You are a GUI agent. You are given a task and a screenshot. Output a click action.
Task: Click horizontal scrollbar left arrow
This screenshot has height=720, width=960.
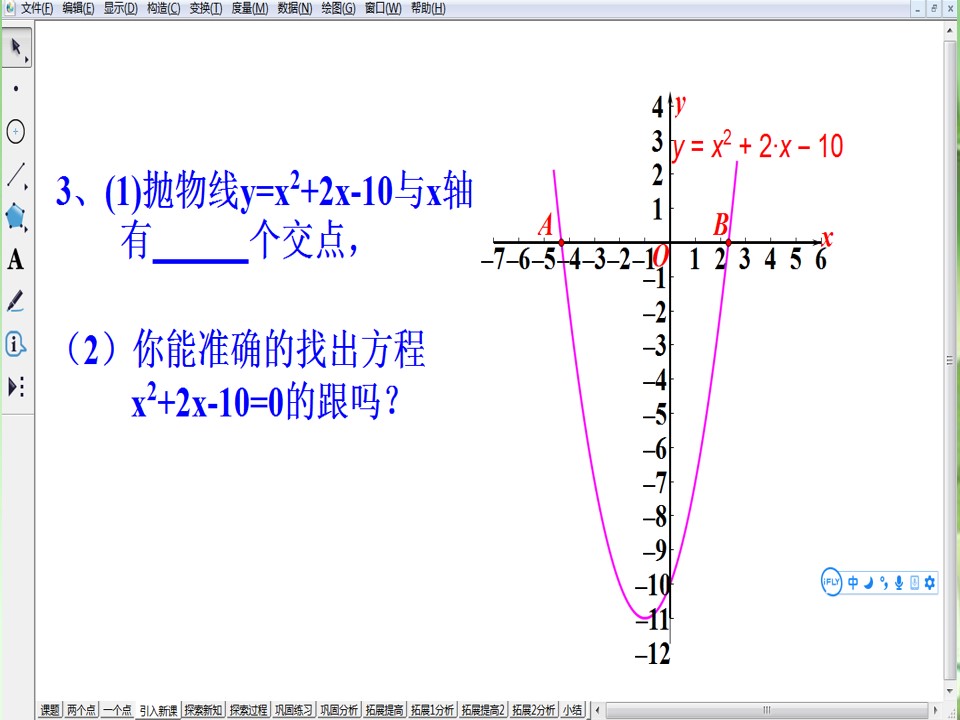click(598, 710)
